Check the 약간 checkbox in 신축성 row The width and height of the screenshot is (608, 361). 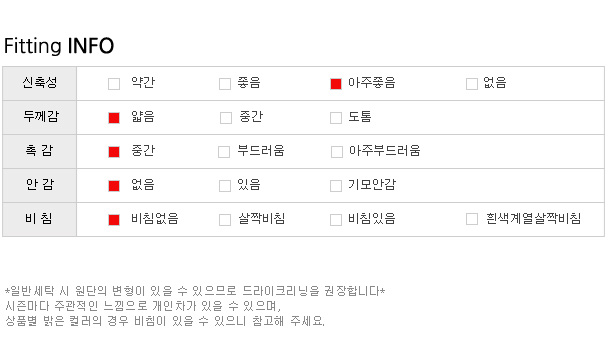click(114, 84)
